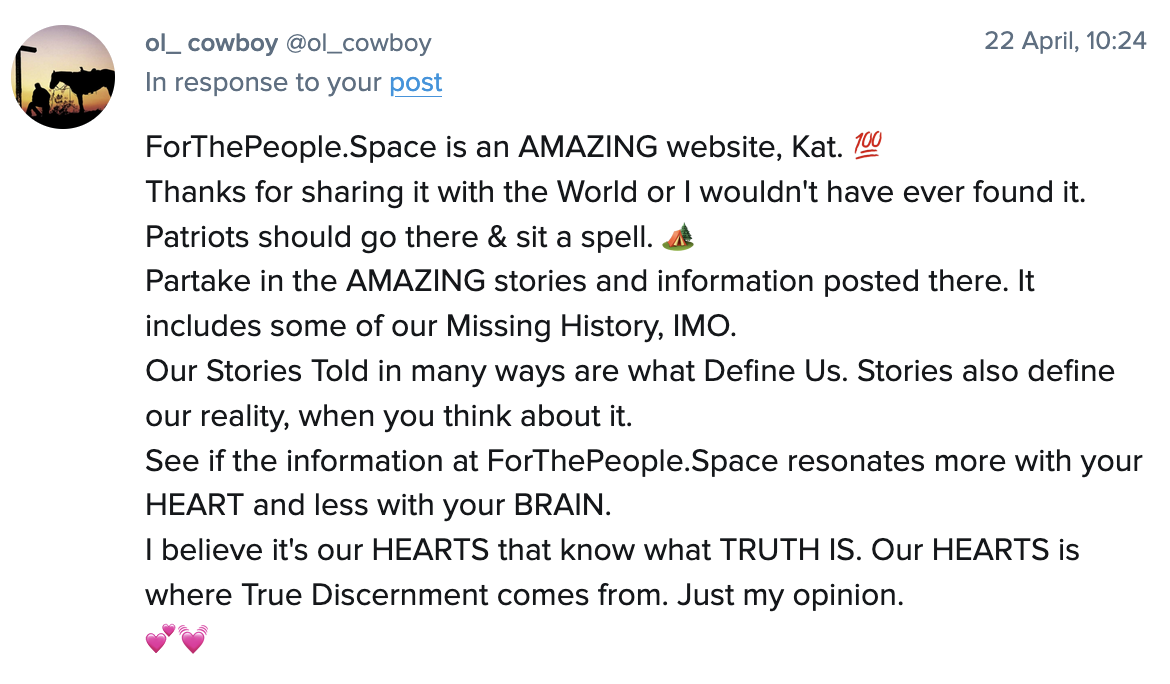The width and height of the screenshot is (1170, 684).
Task: Click the 22 April, 10:24 timestamp
Action: tap(1065, 41)
